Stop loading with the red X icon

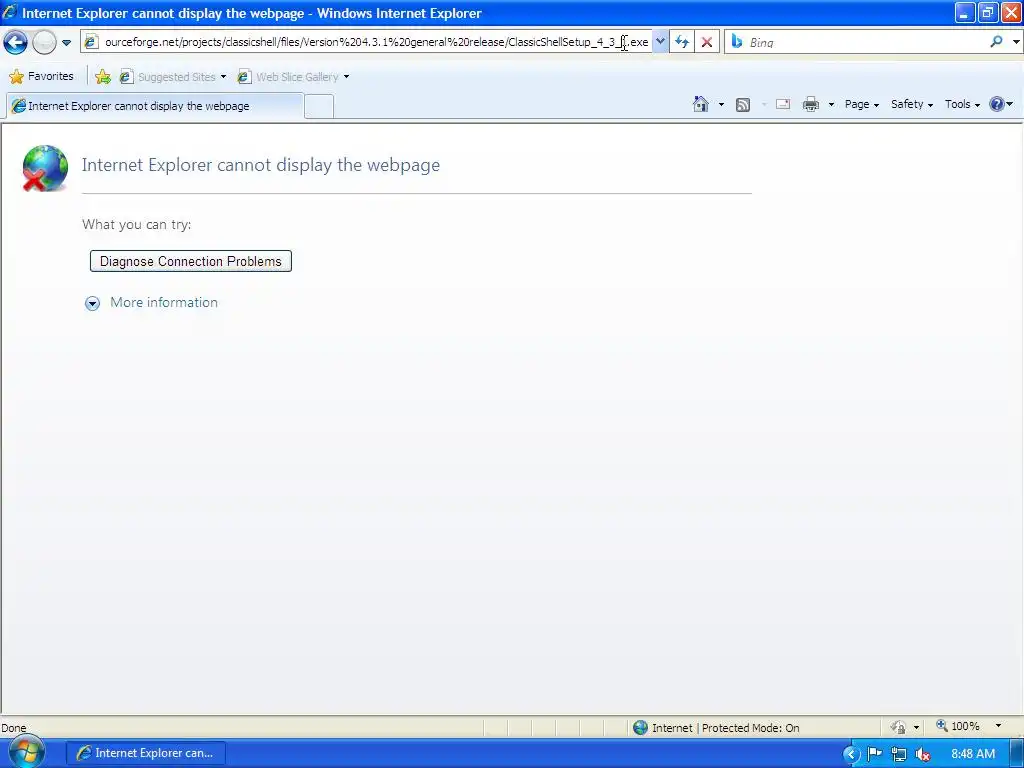coord(707,42)
